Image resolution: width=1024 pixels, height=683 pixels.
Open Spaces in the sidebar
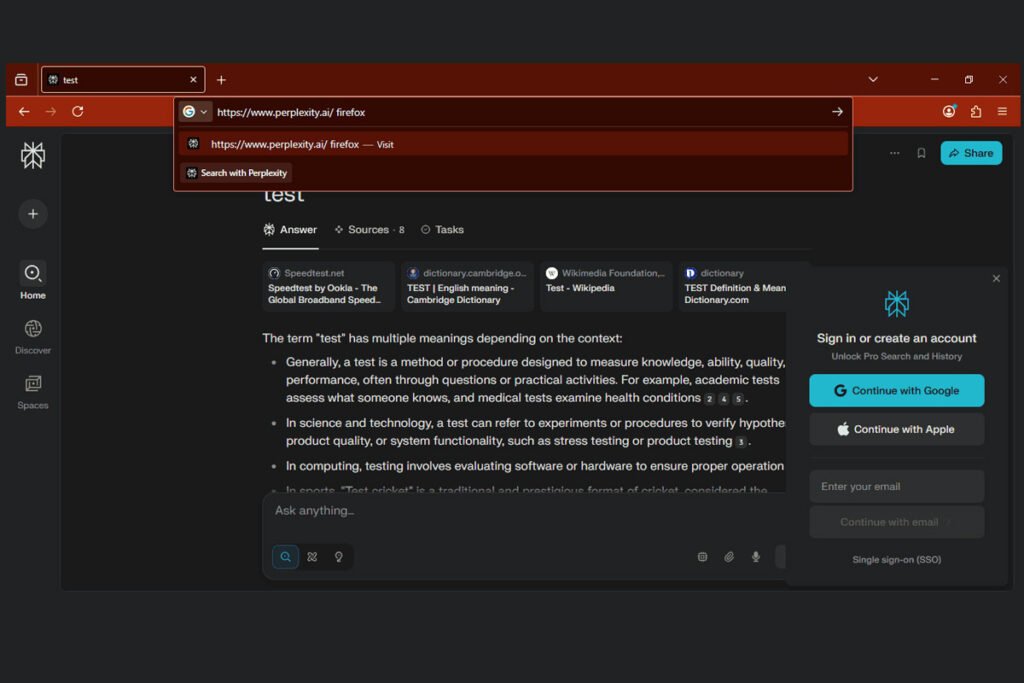tap(33, 392)
